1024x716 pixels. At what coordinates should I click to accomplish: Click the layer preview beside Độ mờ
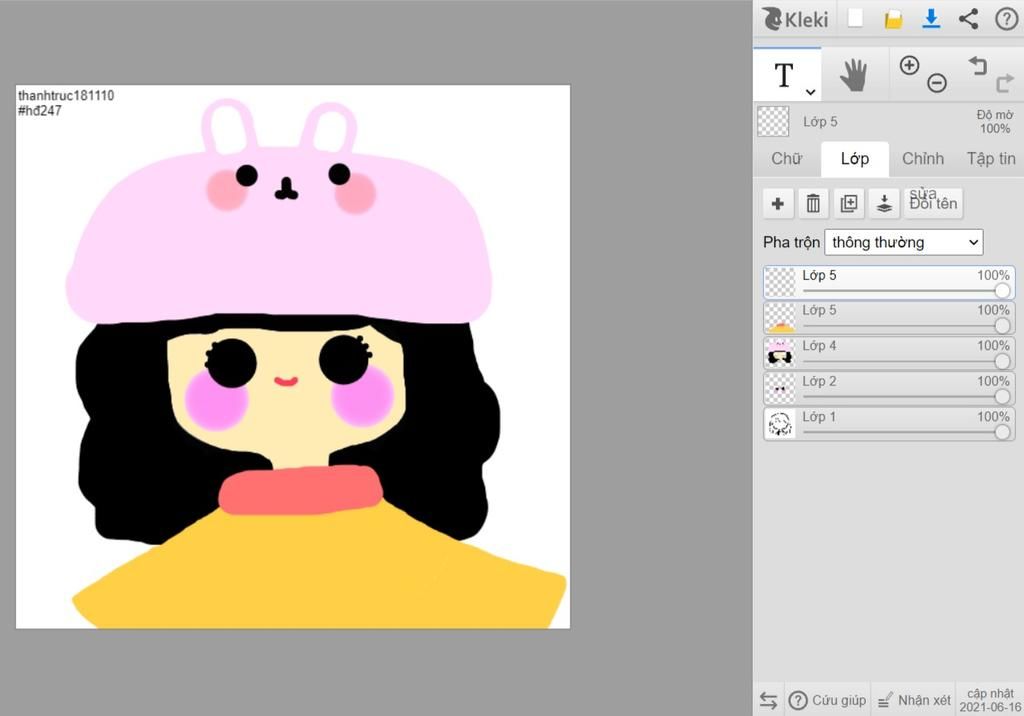pyautogui.click(x=773, y=122)
